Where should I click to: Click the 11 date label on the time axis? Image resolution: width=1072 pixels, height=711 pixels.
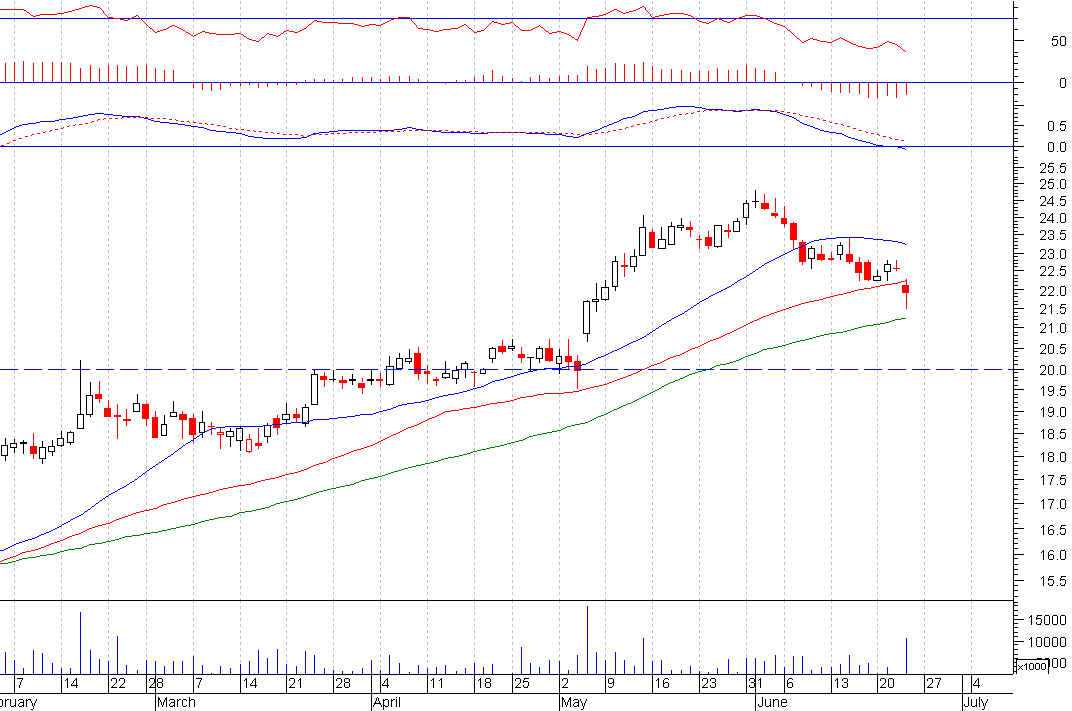pos(436,683)
